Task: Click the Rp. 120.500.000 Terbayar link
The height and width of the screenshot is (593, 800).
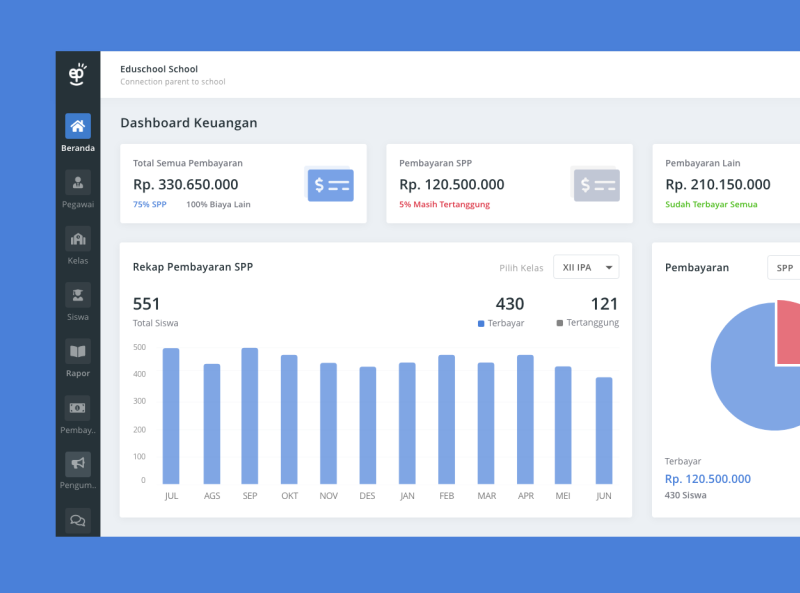Action: pos(708,479)
